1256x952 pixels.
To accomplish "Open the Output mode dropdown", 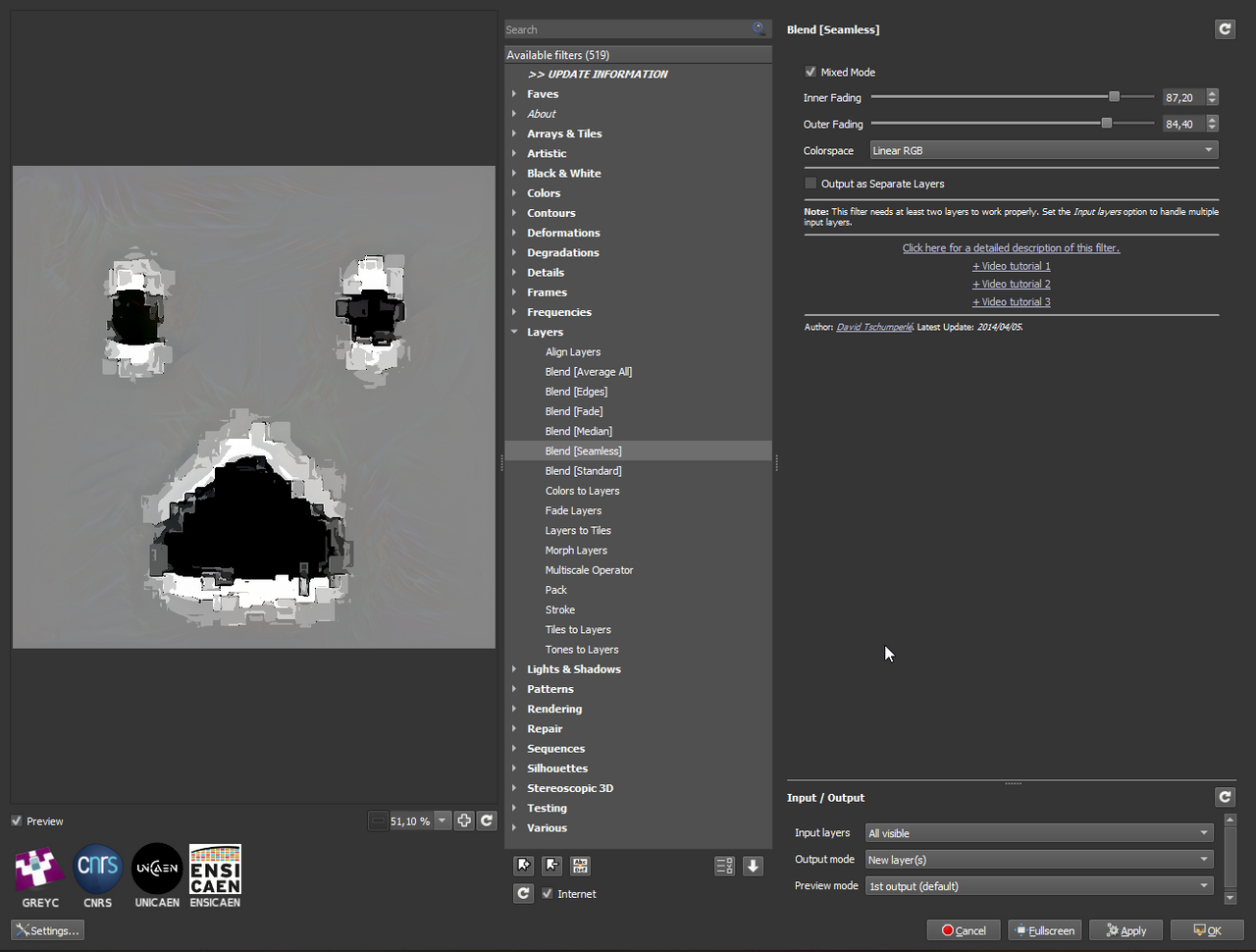I will coord(1039,860).
